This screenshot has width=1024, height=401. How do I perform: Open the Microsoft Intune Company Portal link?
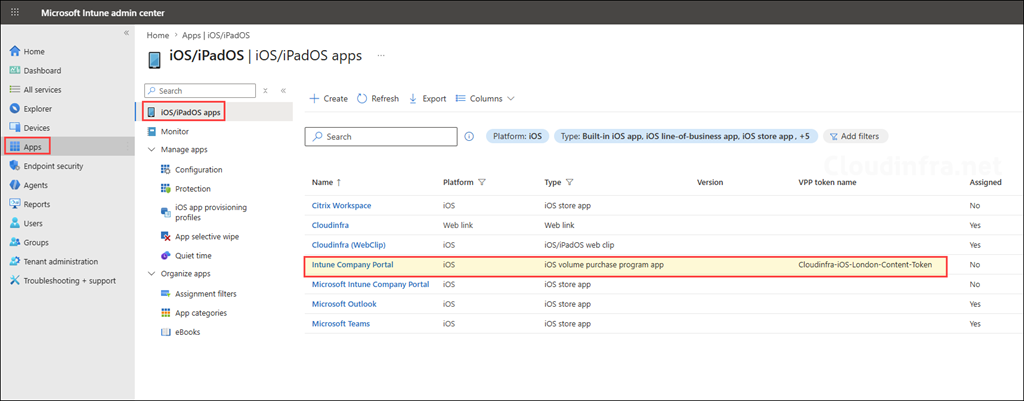coord(370,285)
